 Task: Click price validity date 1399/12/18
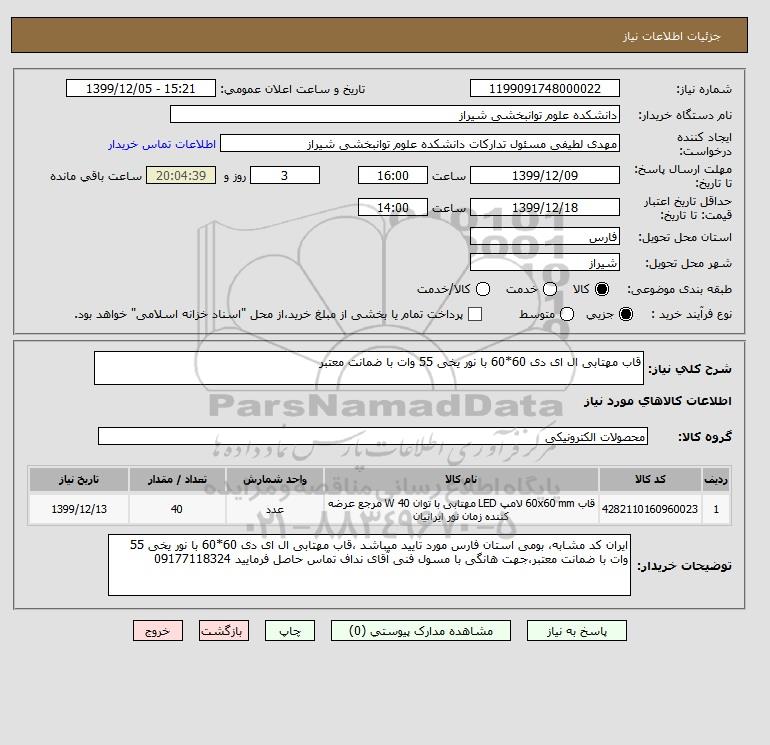point(545,207)
